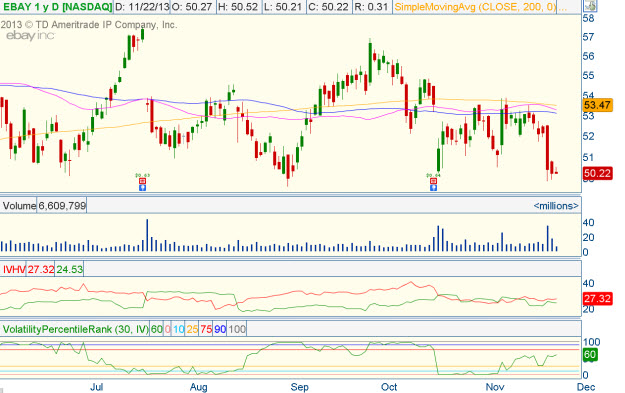Click the red earnings icon in July

(x=142, y=181)
